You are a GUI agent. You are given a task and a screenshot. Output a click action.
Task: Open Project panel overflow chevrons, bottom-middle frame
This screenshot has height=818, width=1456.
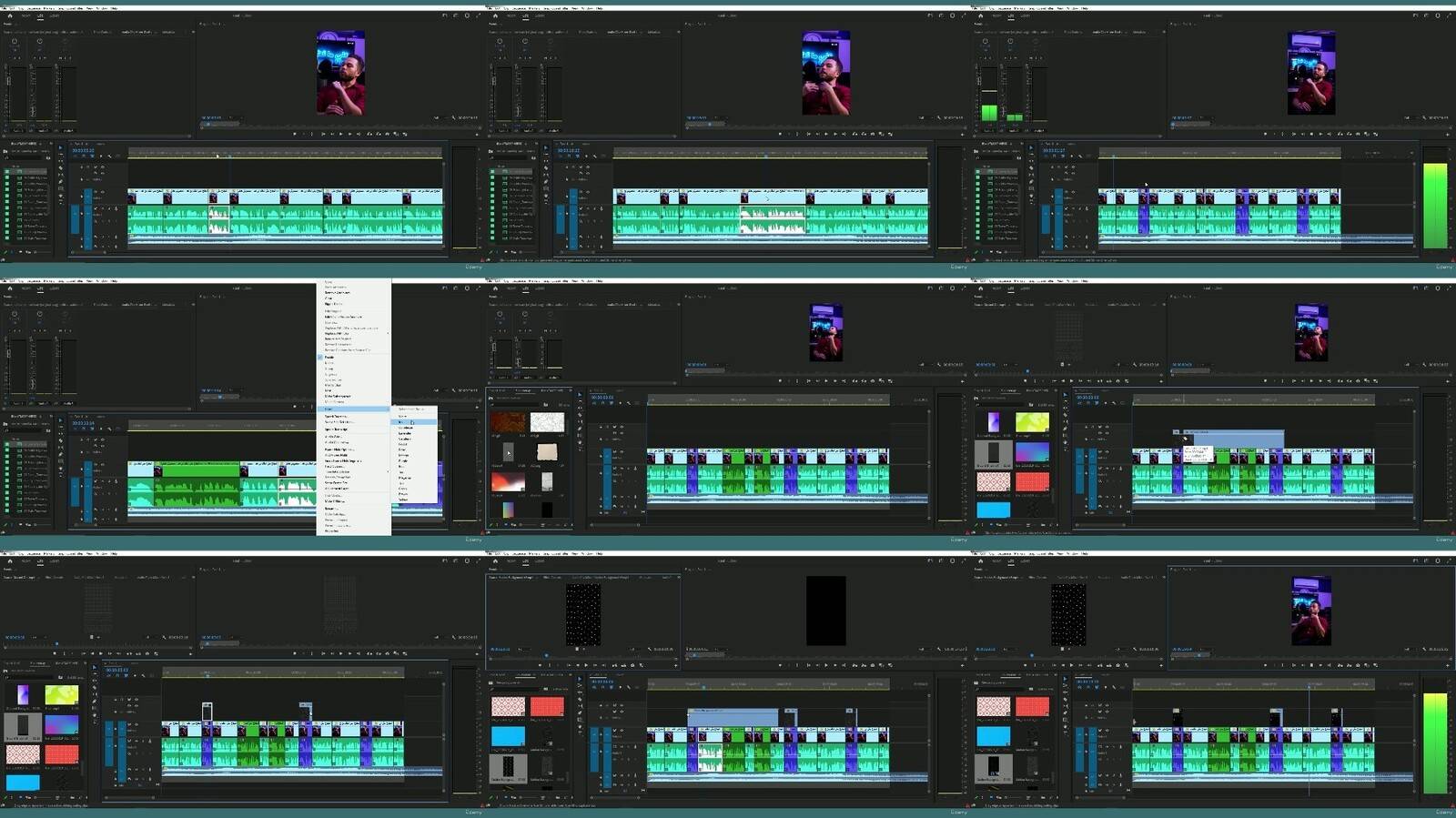pos(570,674)
